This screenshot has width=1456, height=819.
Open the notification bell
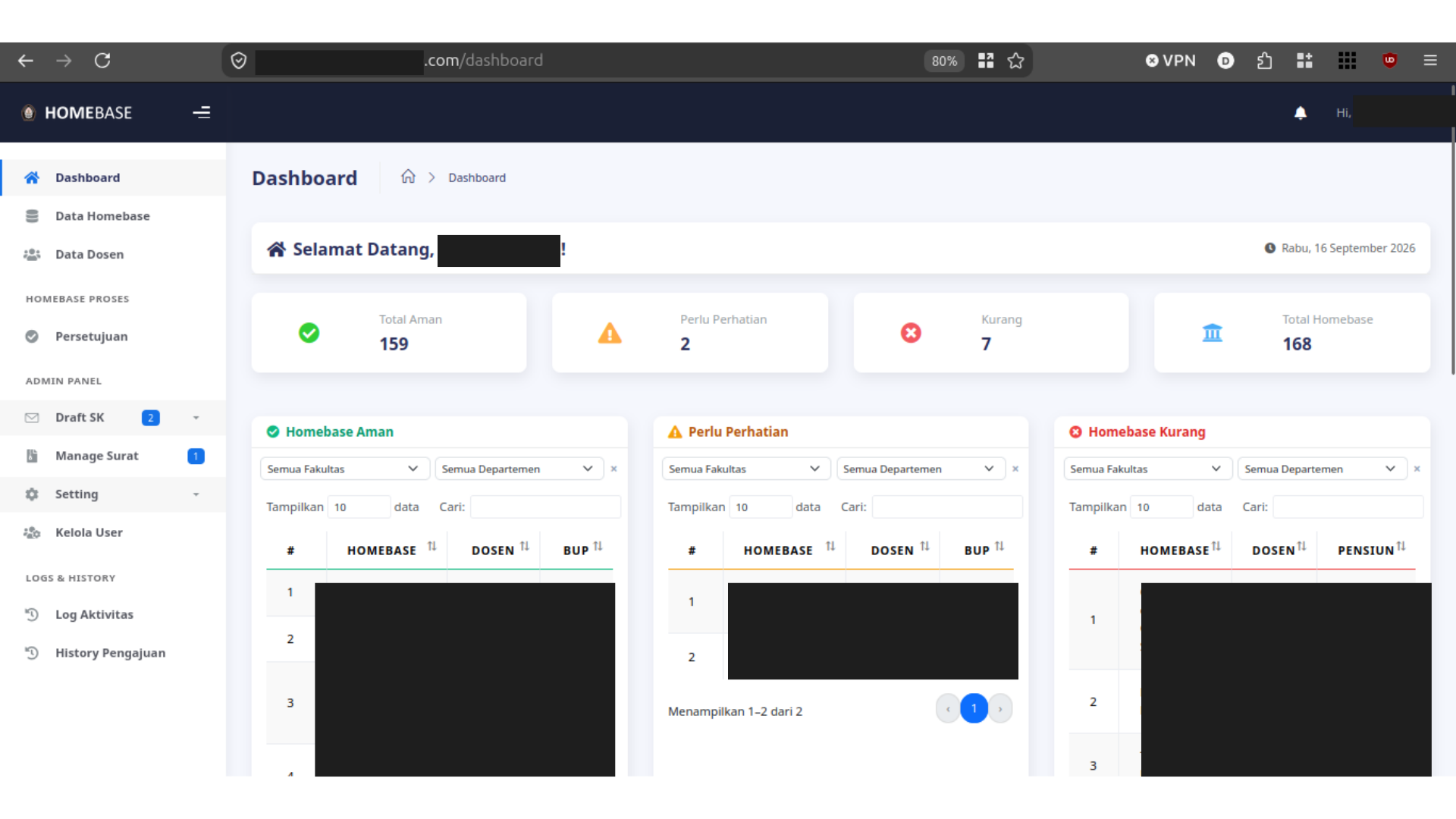tap(1300, 113)
